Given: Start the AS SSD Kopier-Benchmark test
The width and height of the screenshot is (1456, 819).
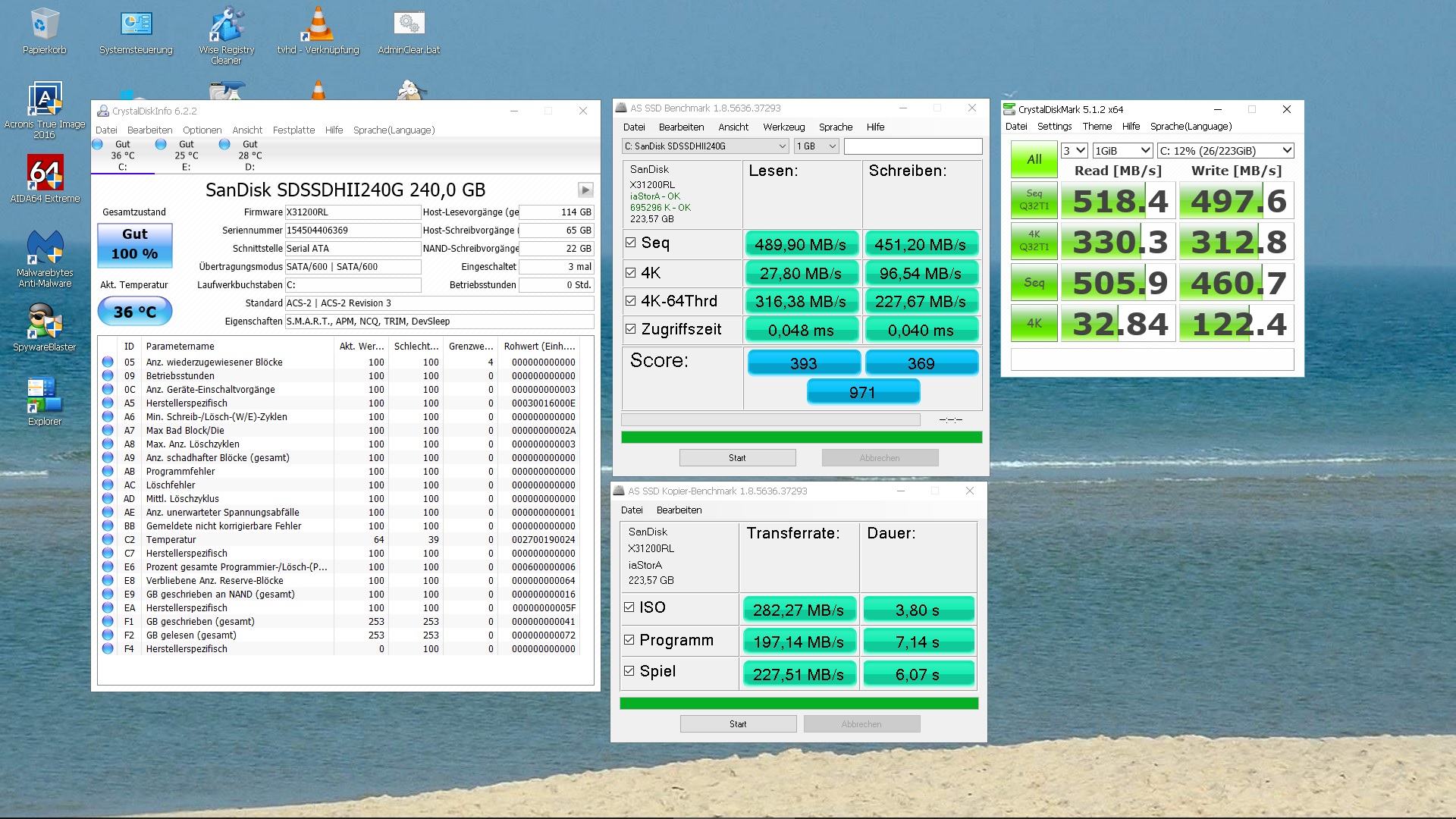Looking at the screenshot, I should [x=738, y=724].
